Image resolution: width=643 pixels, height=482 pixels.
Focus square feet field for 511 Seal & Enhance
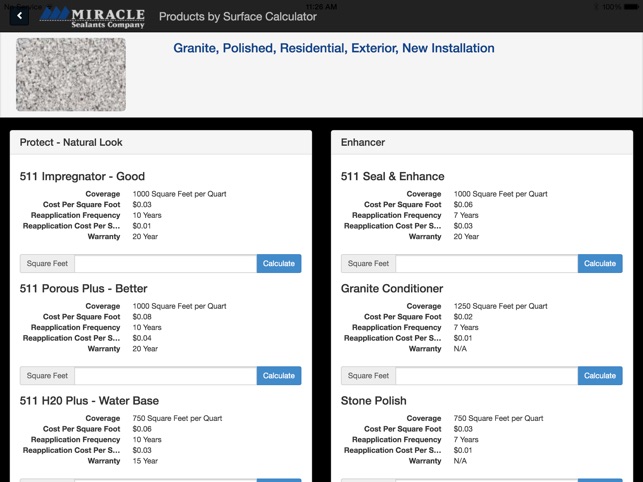tap(487, 263)
